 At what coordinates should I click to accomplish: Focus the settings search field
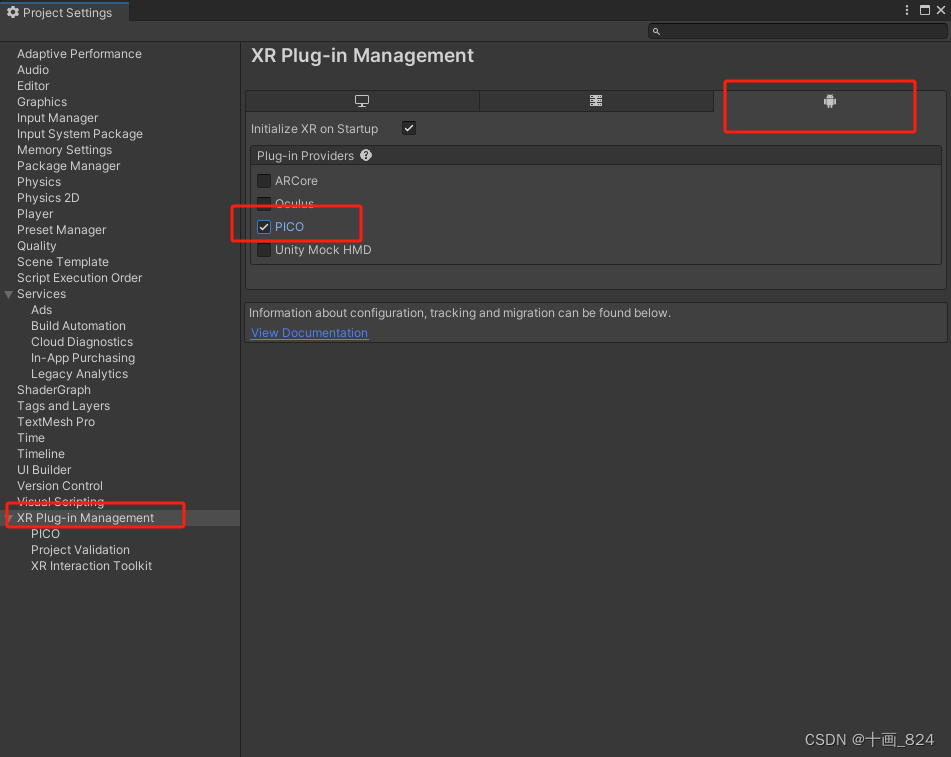797,31
